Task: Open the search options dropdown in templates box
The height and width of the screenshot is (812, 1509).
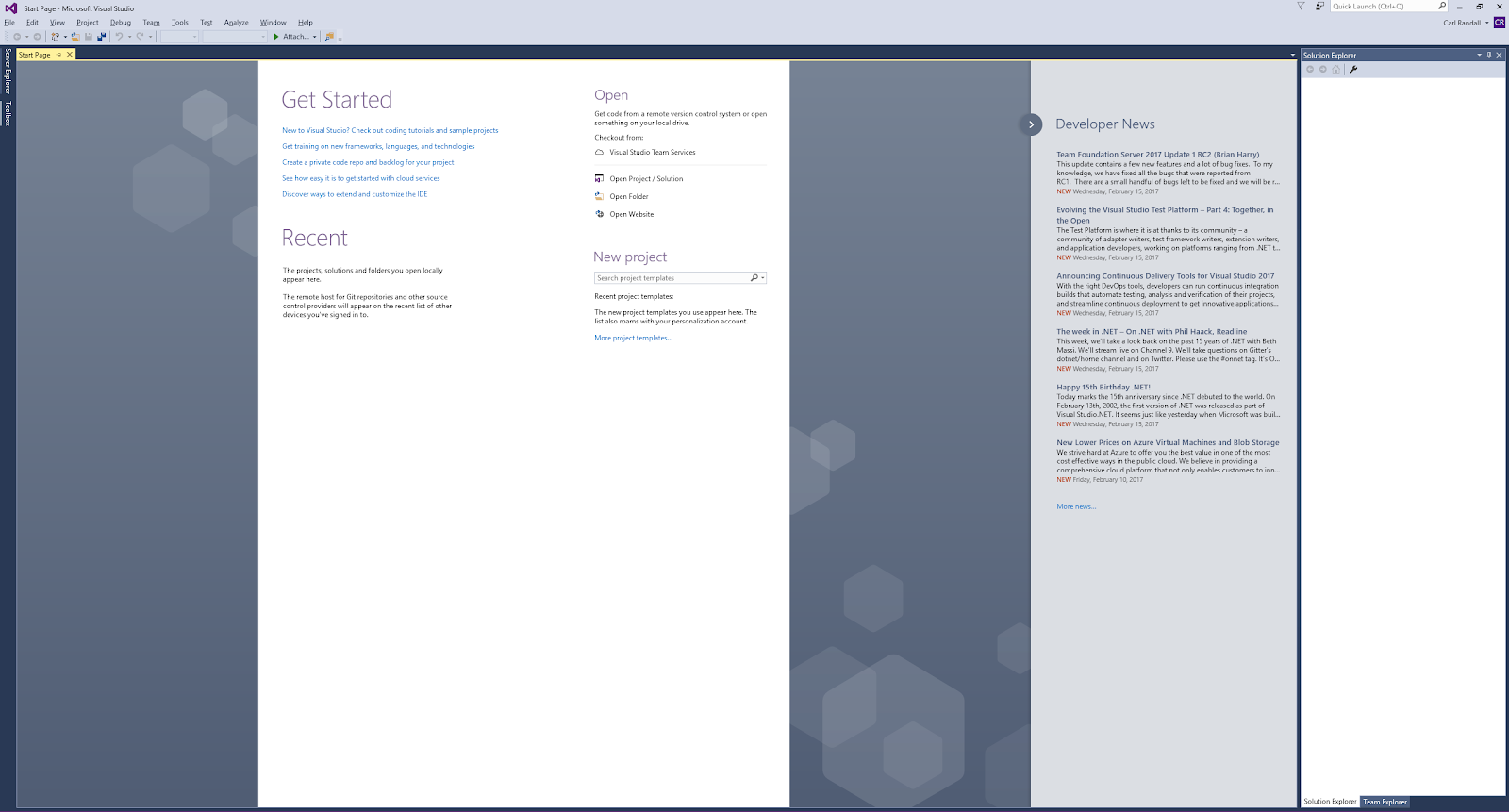Action: tap(763, 277)
